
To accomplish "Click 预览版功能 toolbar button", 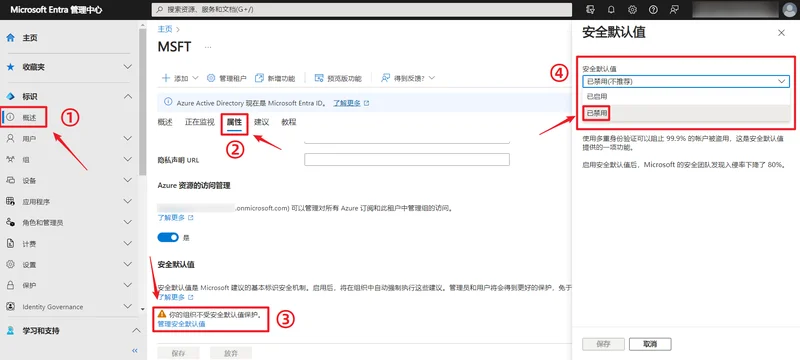I will point(338,78).
